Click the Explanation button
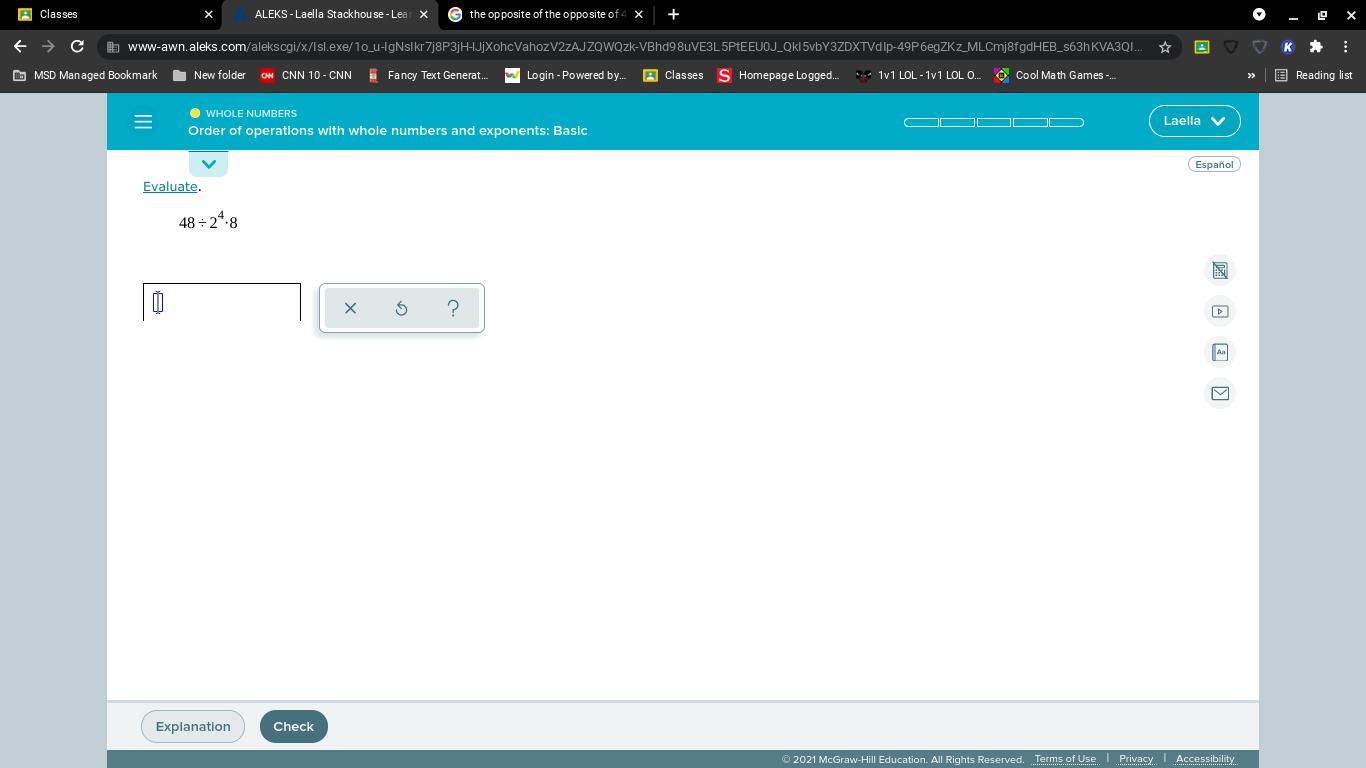This screenshot has height=768, width=1366. [x=193, y=726]
